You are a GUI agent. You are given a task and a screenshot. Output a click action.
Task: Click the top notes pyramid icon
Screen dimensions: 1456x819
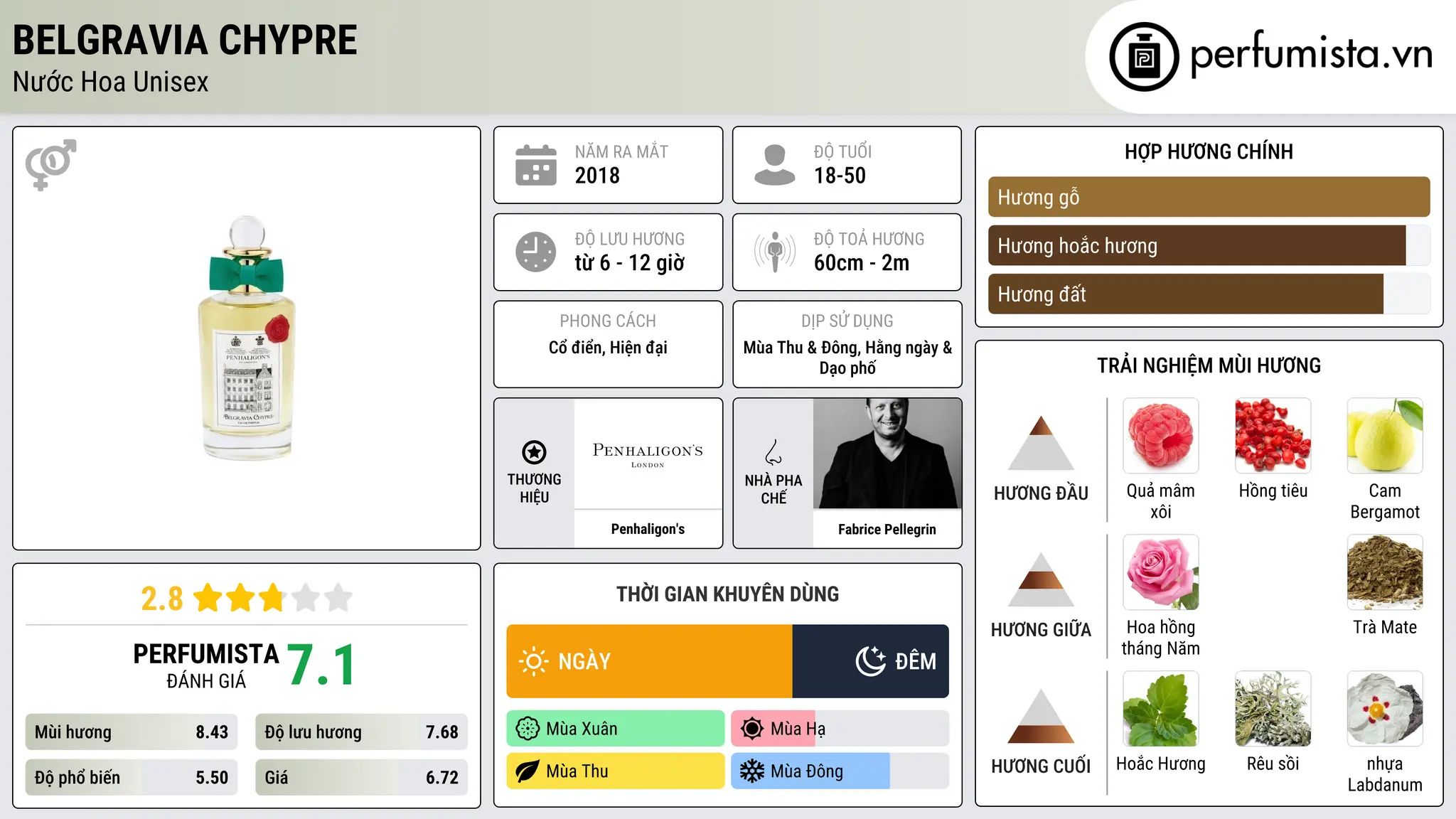coord(1041,443)
